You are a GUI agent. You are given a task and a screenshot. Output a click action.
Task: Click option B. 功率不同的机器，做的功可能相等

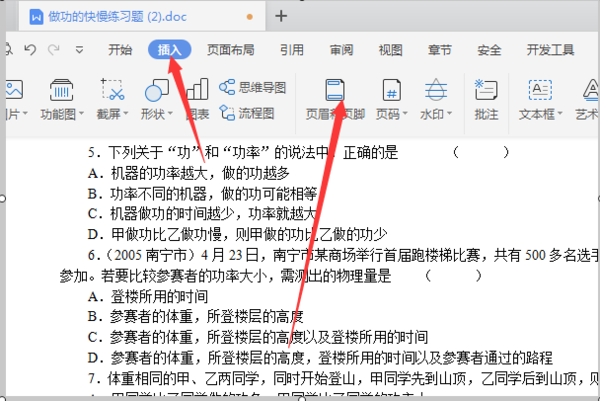click(x=202, y=194)
